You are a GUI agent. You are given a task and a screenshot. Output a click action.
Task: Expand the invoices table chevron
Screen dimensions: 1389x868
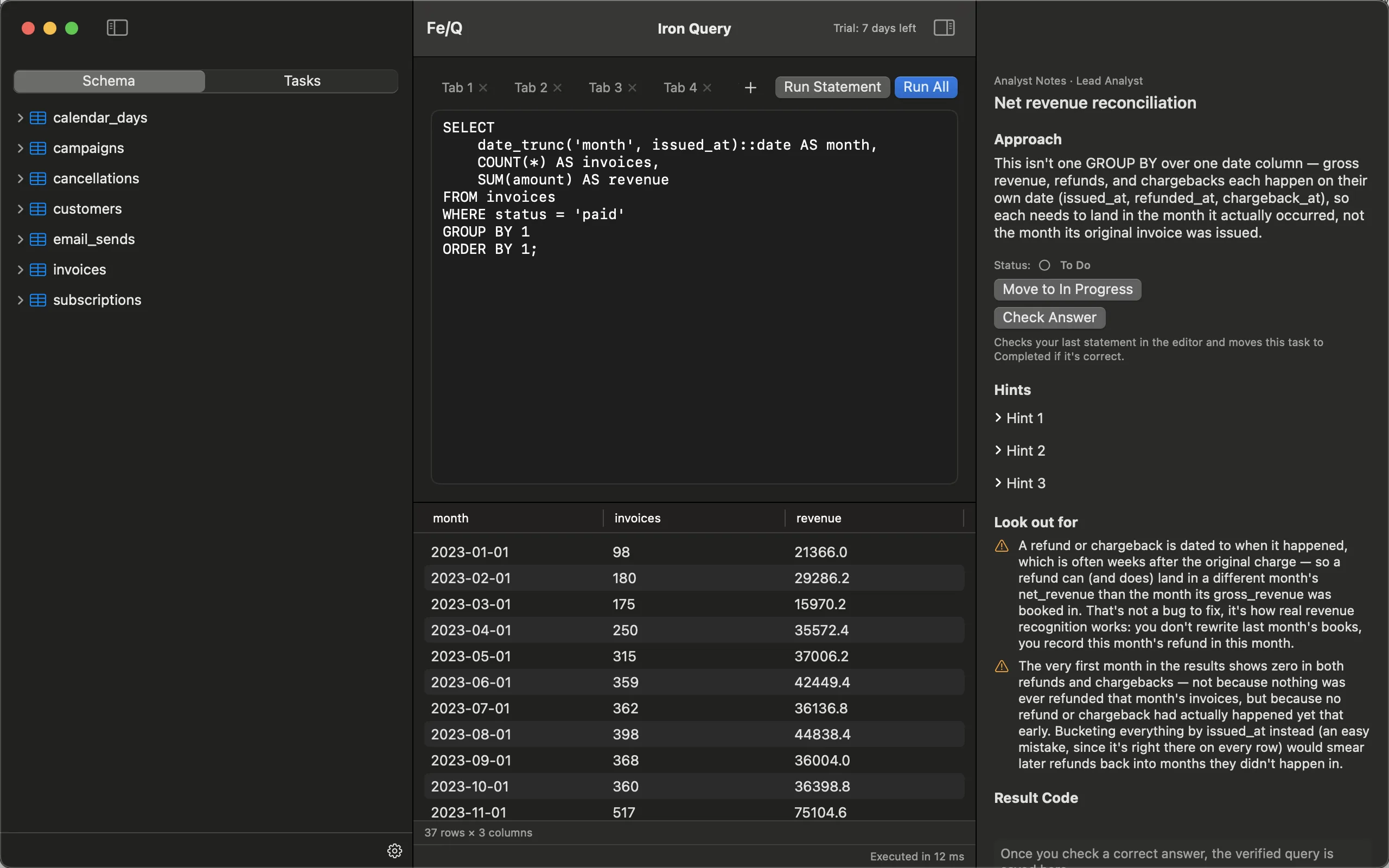click(x=20, y=270)
